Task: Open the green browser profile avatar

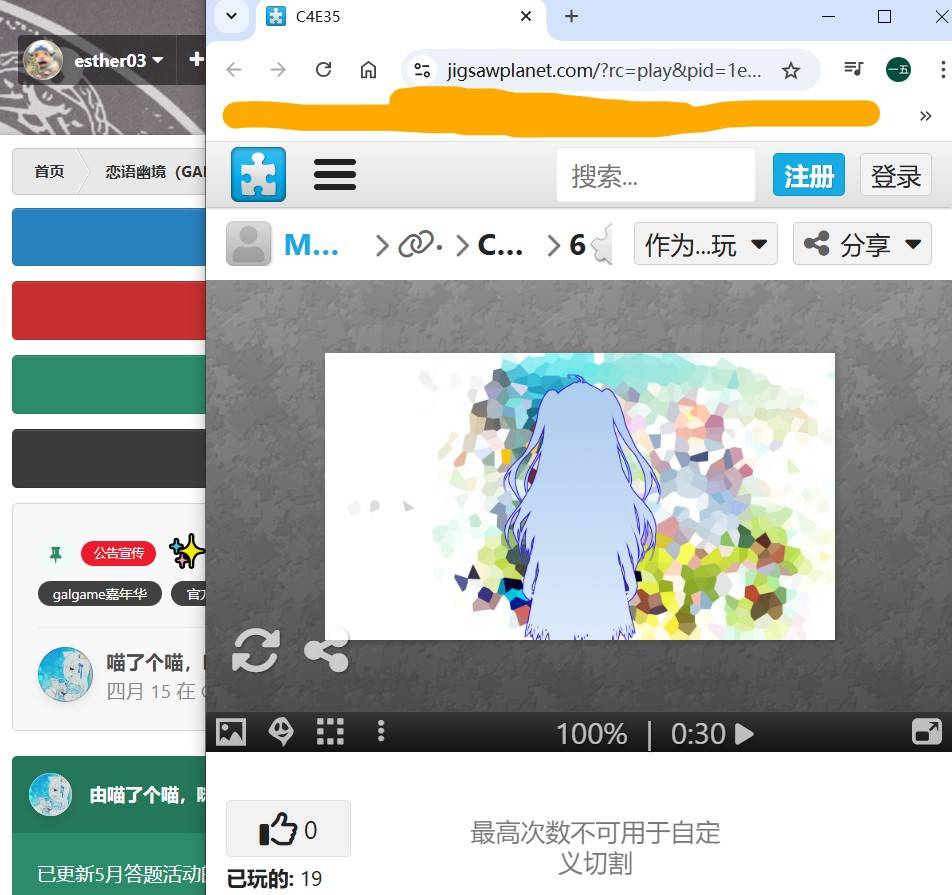Action: [x=899, y=69]
